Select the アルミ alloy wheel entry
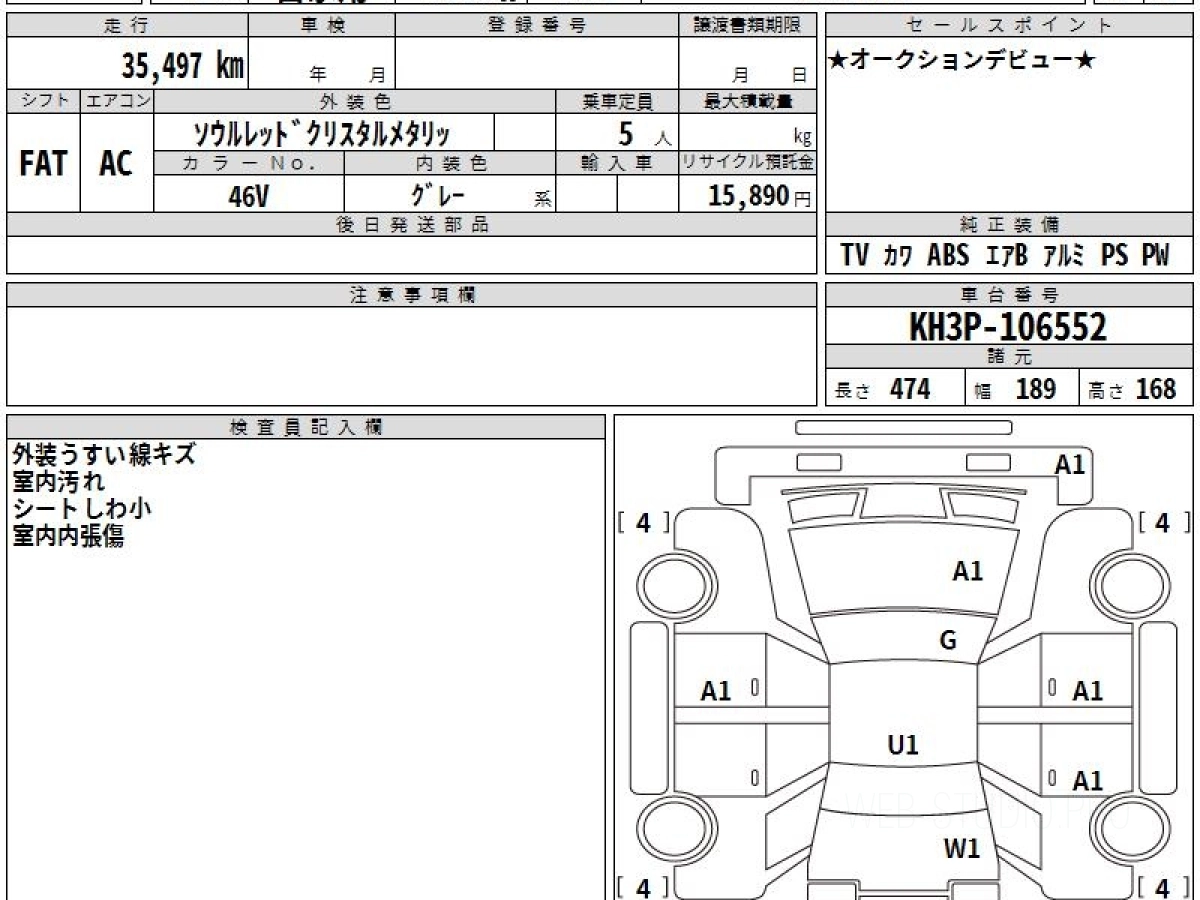The image size is (1200, 900). point(1063,256)
